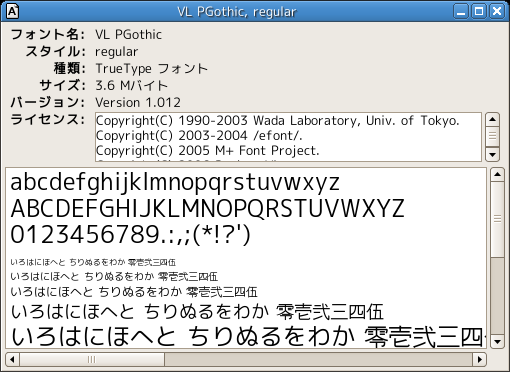Click the M+ Font Project copyright line

(208, 151)
